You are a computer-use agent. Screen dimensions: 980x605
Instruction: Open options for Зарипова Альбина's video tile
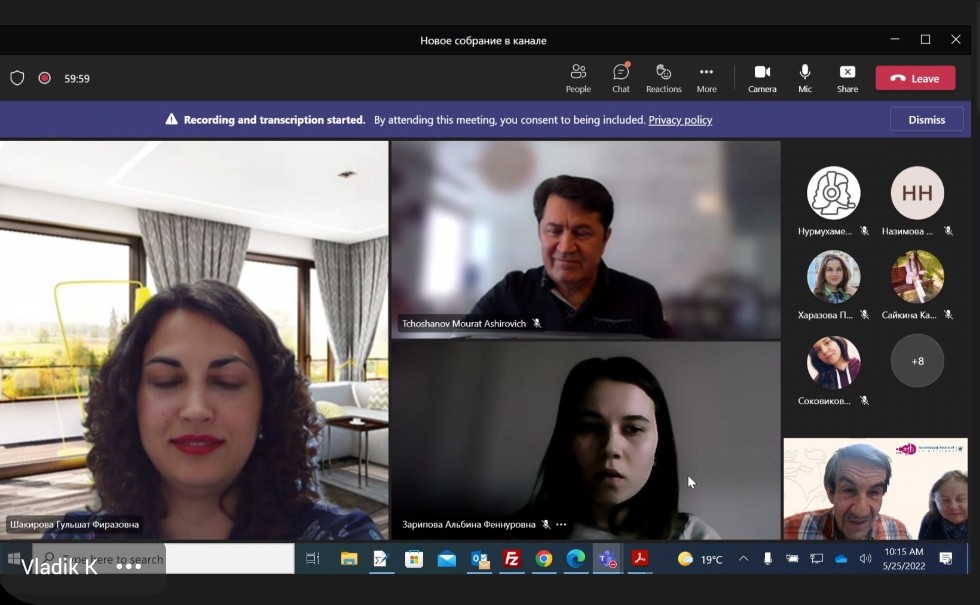561,524
